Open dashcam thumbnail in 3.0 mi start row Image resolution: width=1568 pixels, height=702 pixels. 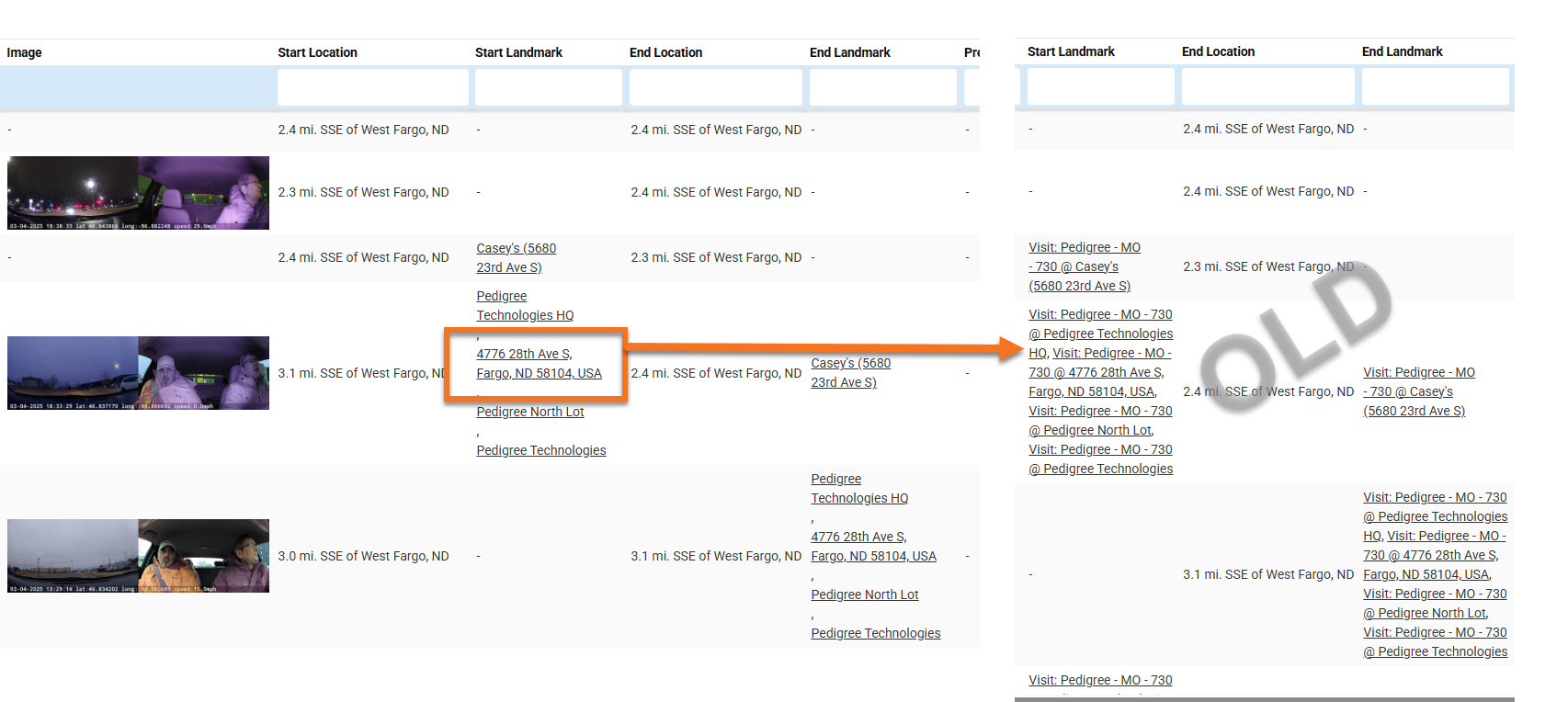click(138, 556)
